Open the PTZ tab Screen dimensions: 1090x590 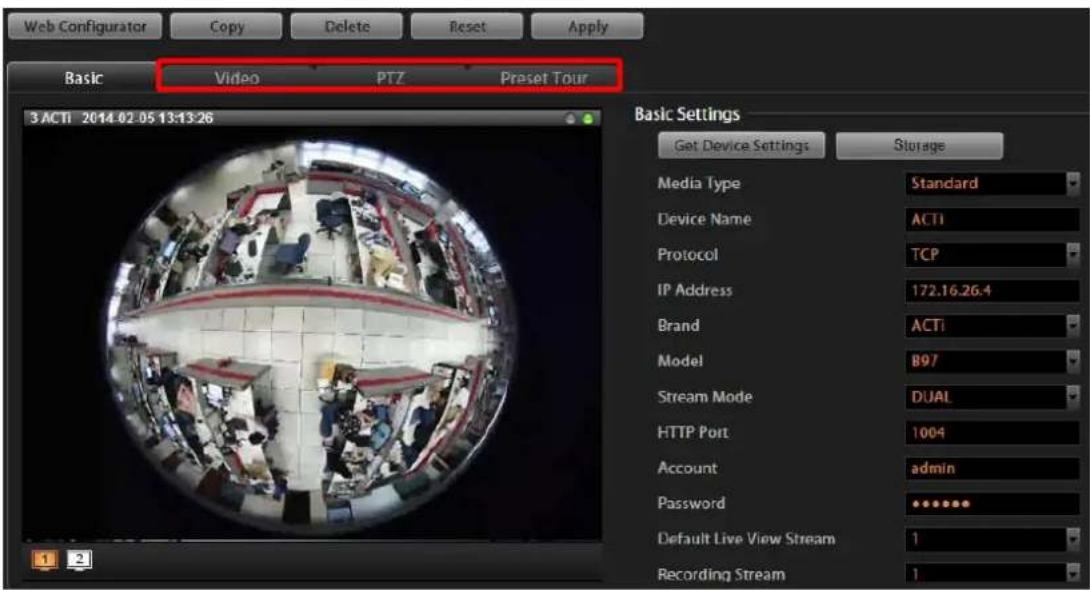[390, 77]
